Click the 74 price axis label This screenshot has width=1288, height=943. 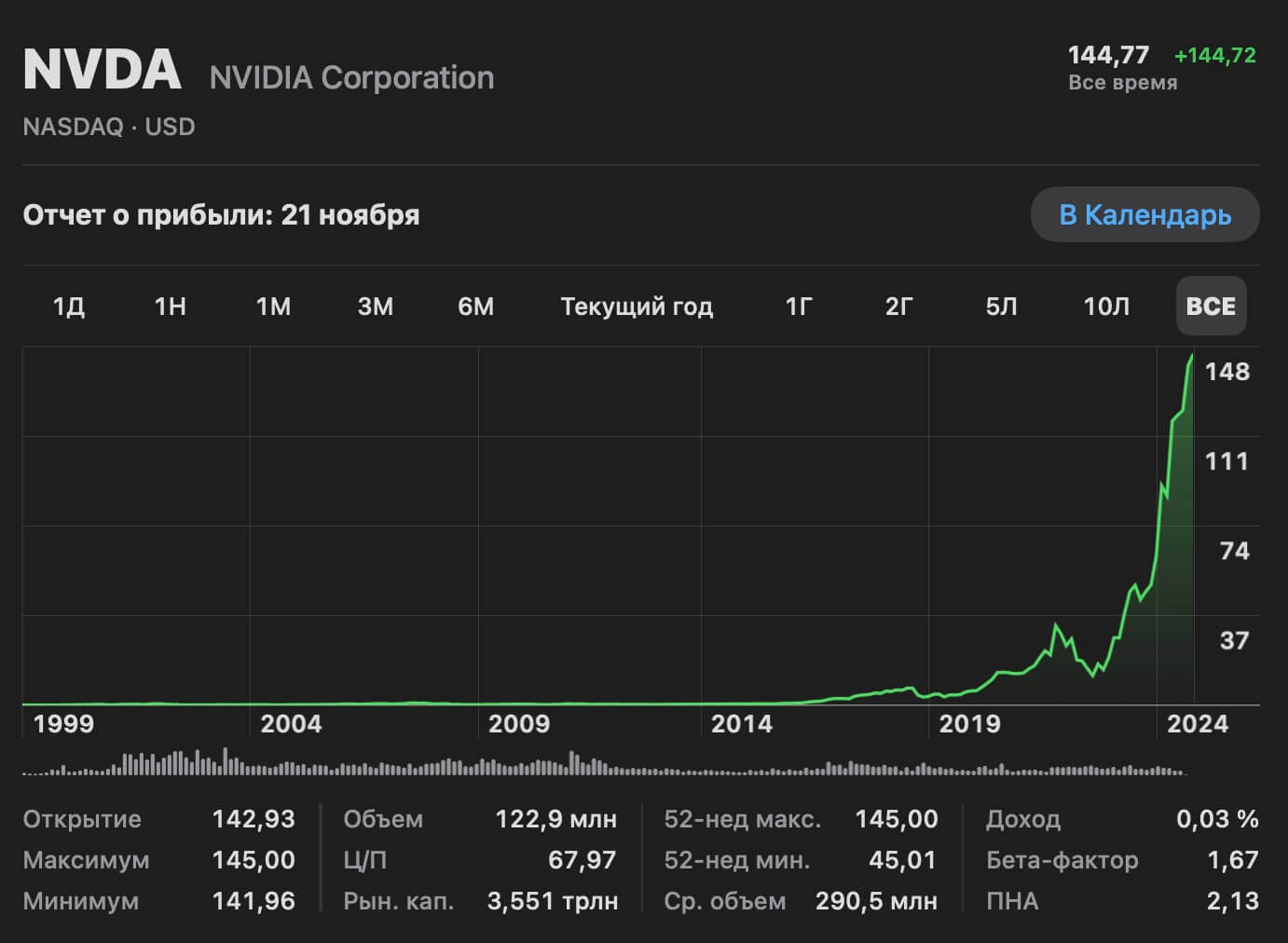pos(1234,551)
